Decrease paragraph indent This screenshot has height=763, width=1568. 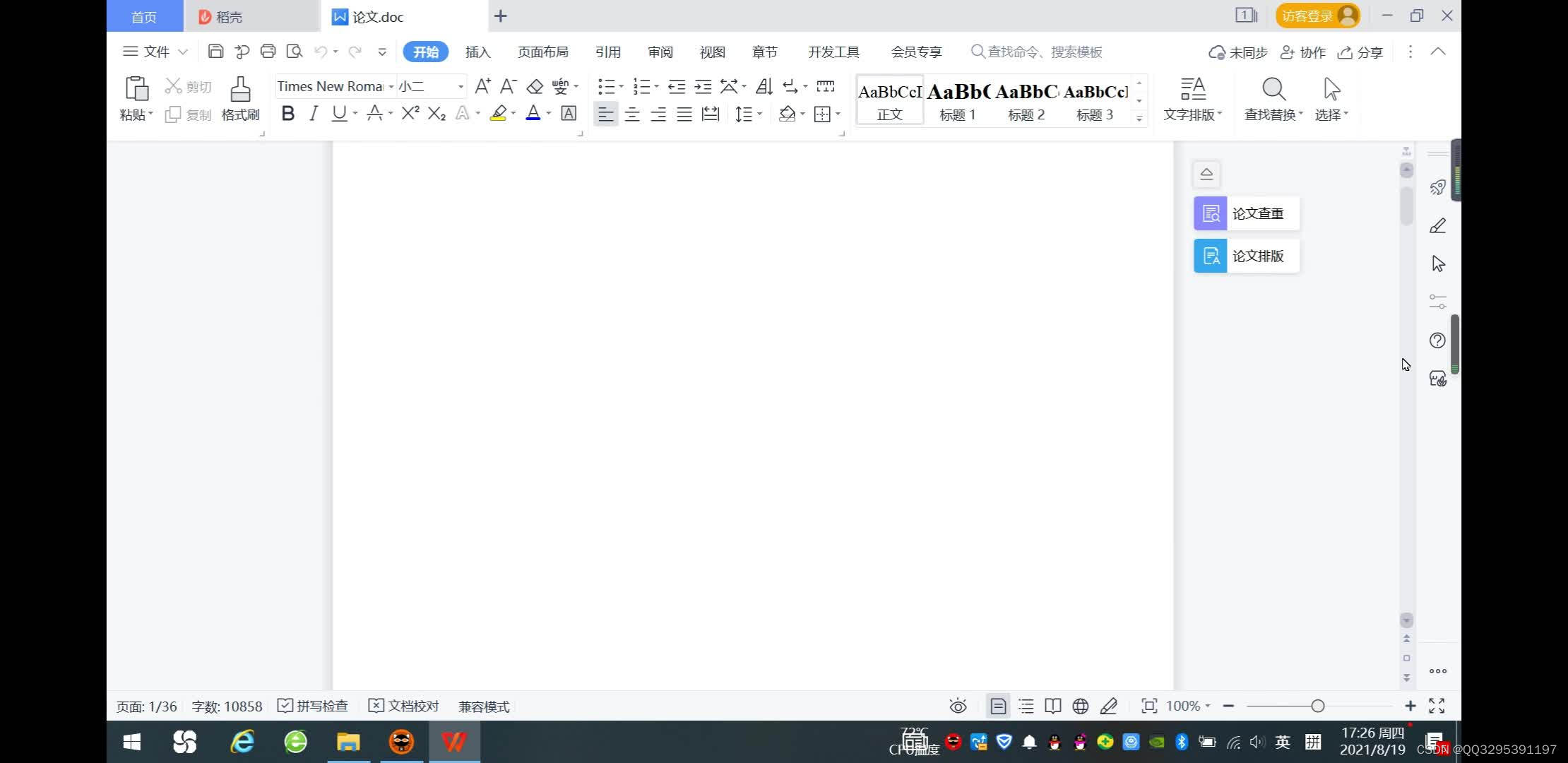click(x=677, y=86)
